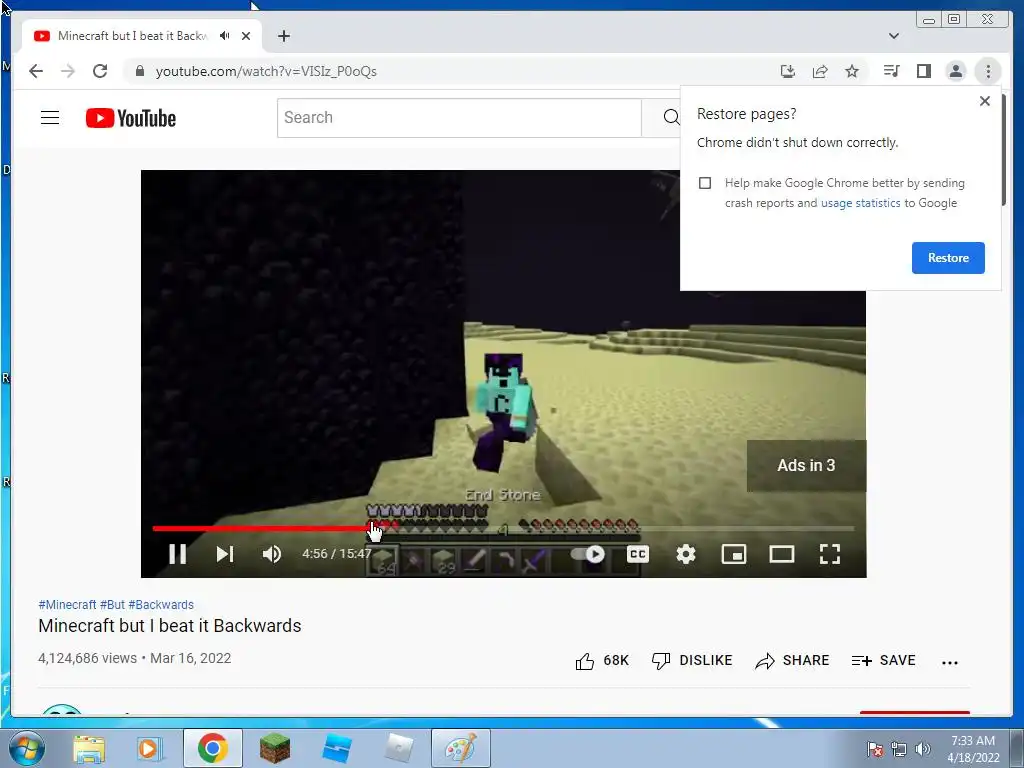Image resolution: width=1024 pixels, height=768 pixels.
Task: Click install/download page icon in address bar
Action: pyautogui.click(x=788, y=71)
